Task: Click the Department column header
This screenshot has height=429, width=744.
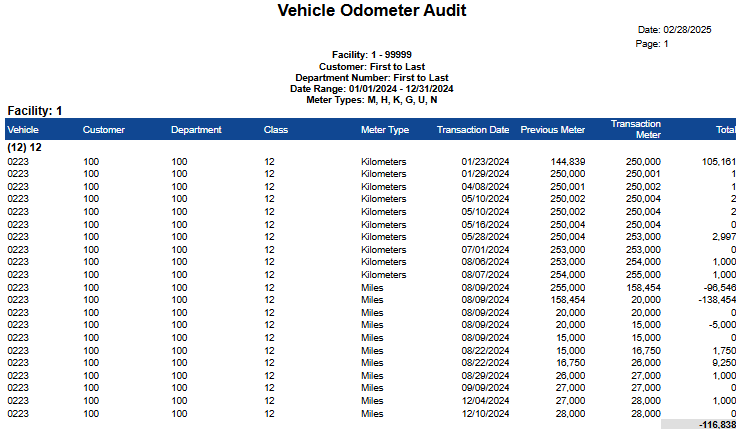Action: click(x=196, y=130)
